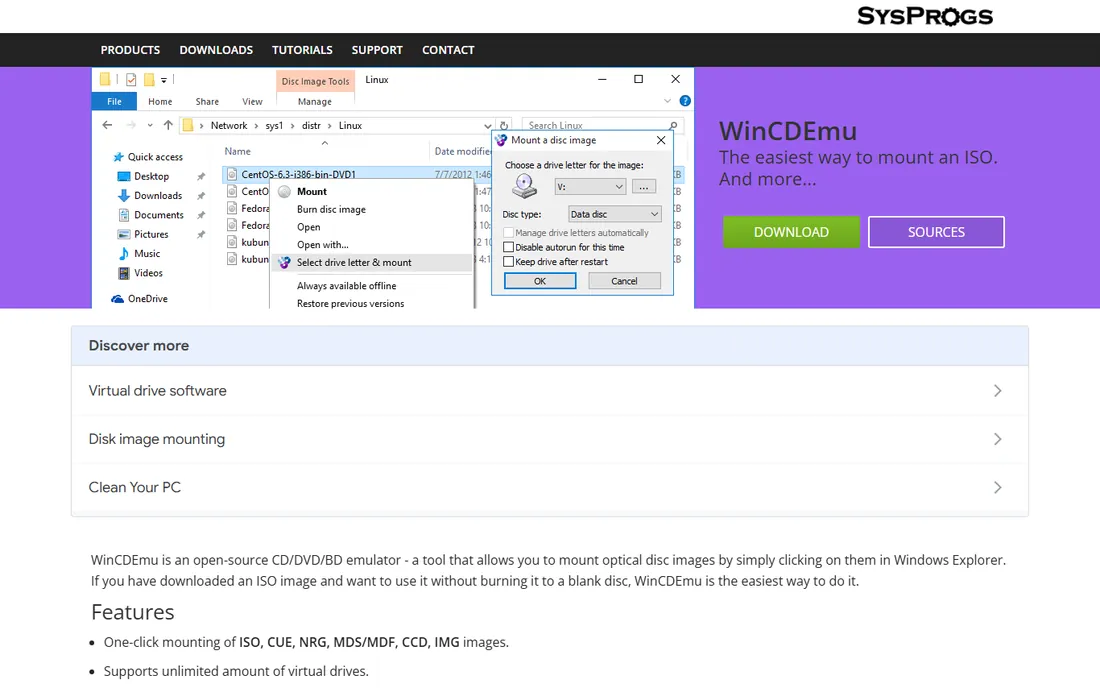Click the OneDrive cloud icon
1100x688 pixels.
point(118,299)
